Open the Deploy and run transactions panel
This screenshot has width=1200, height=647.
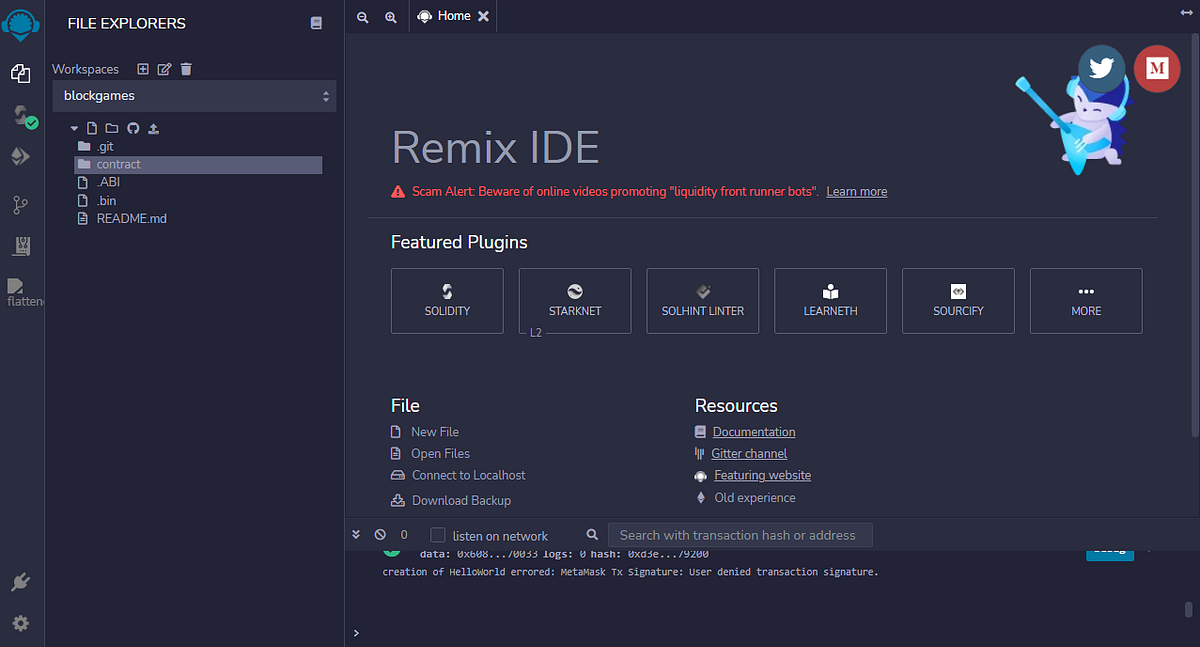[x=21, y=157]
